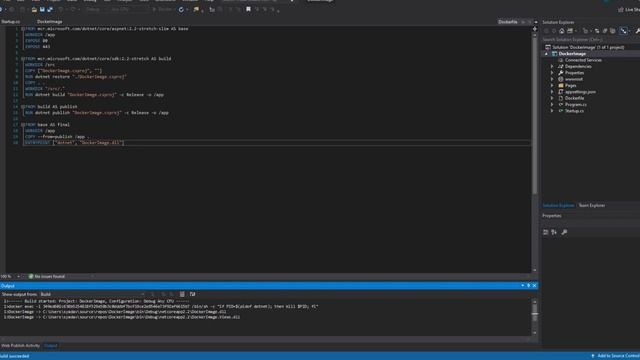Image resolution: width=640 pixels, height=360 pixels.
Task: Click the 'Build succeeded' status bar text
Action: click(x=15, y=356)
